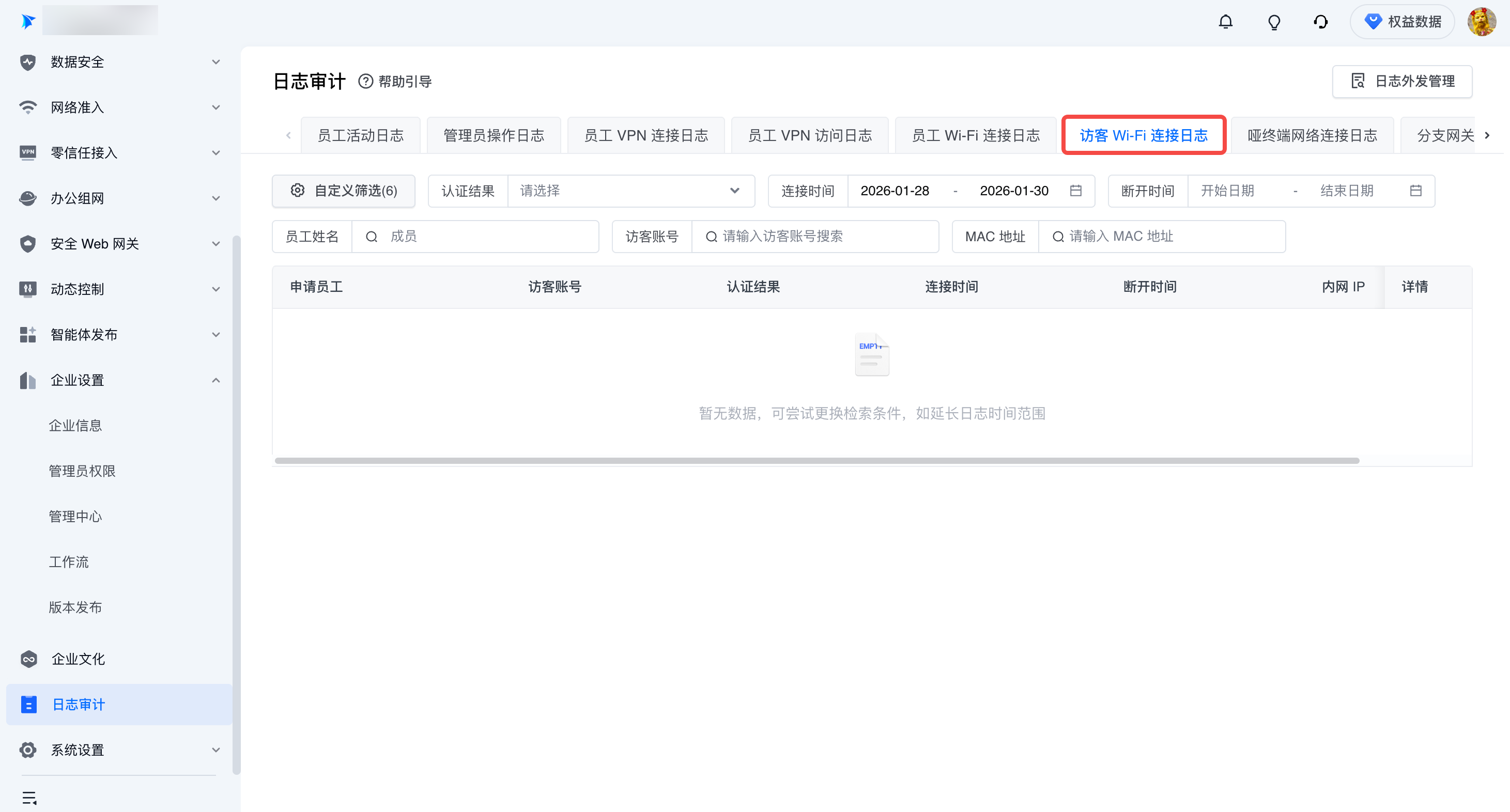The height and width of the screenshot is (812, 1510).
Task: Open 企业信息 in the sidebar
Action: pos(75,425)
